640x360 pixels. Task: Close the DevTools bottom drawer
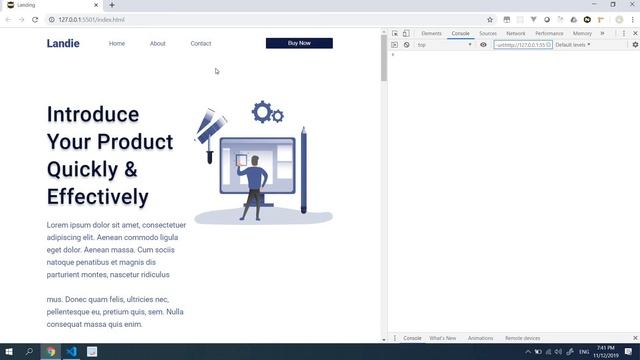pyautogui.click(x=635, y=338)
